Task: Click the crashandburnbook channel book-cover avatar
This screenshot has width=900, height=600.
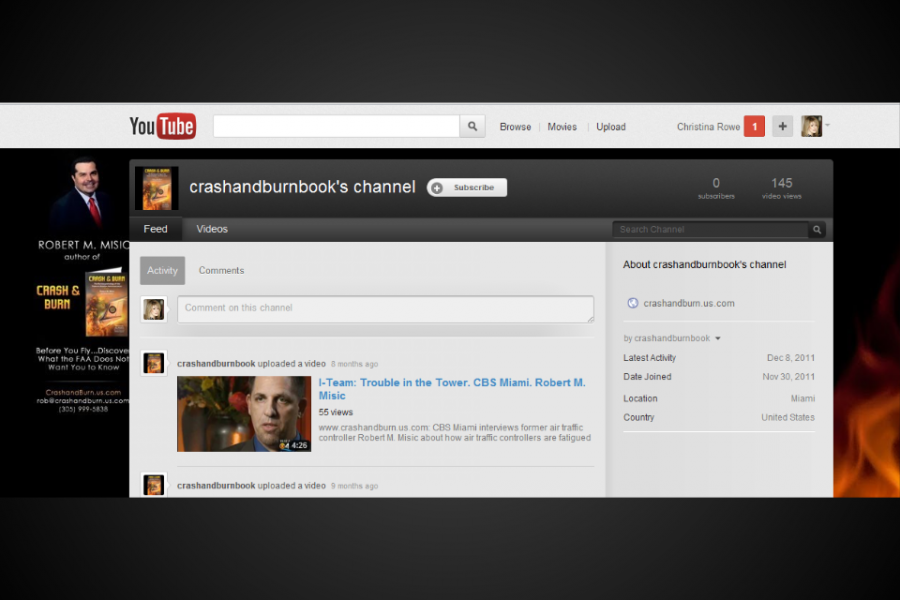Action: click(157, 188)
